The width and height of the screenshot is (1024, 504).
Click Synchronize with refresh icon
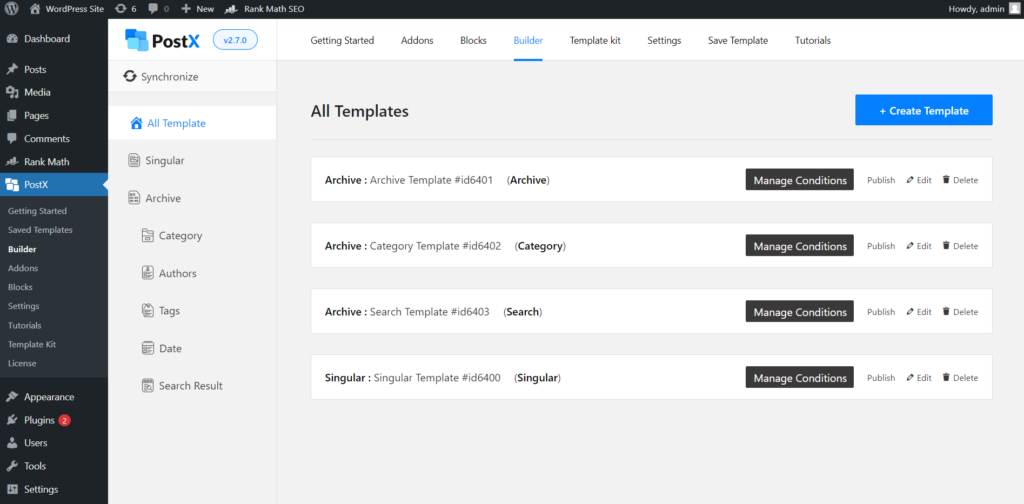click(x=161, y=76)
